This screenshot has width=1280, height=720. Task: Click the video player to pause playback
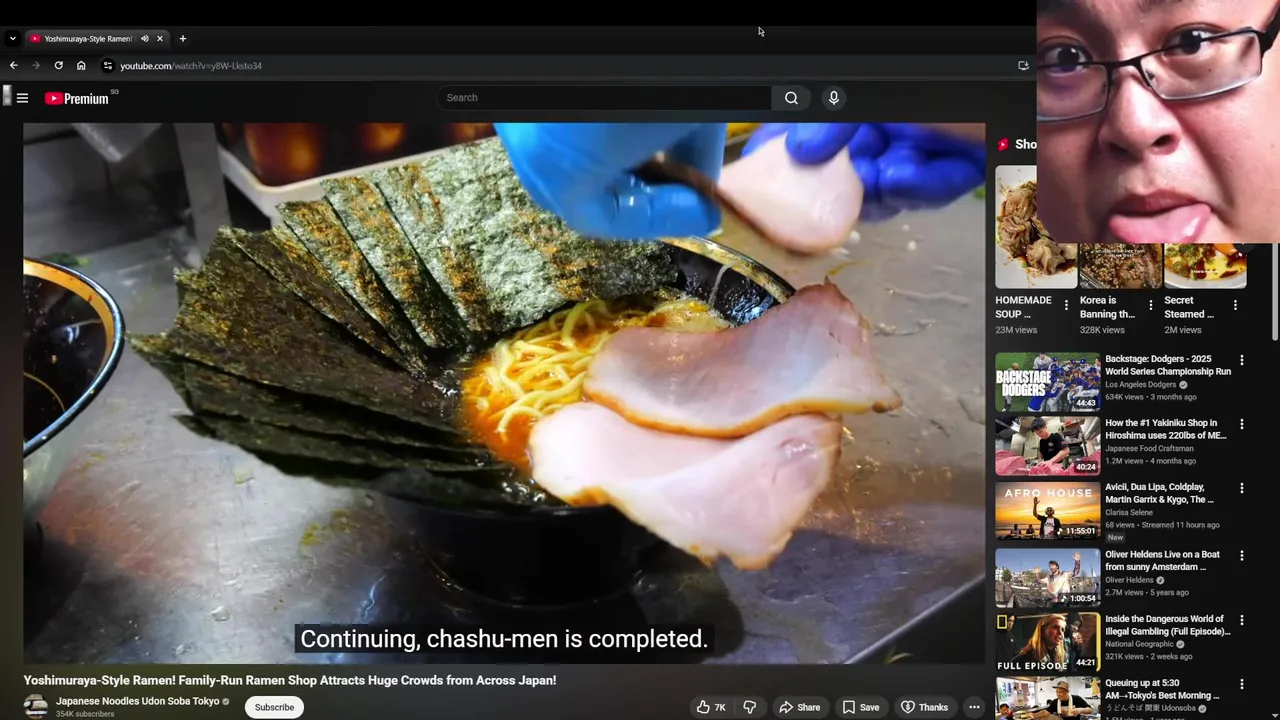click(504, 393)
